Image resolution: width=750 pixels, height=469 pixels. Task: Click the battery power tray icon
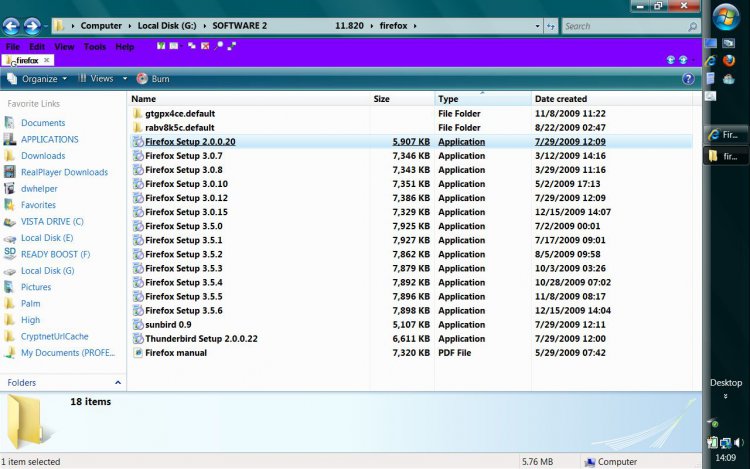coord(712,443)
